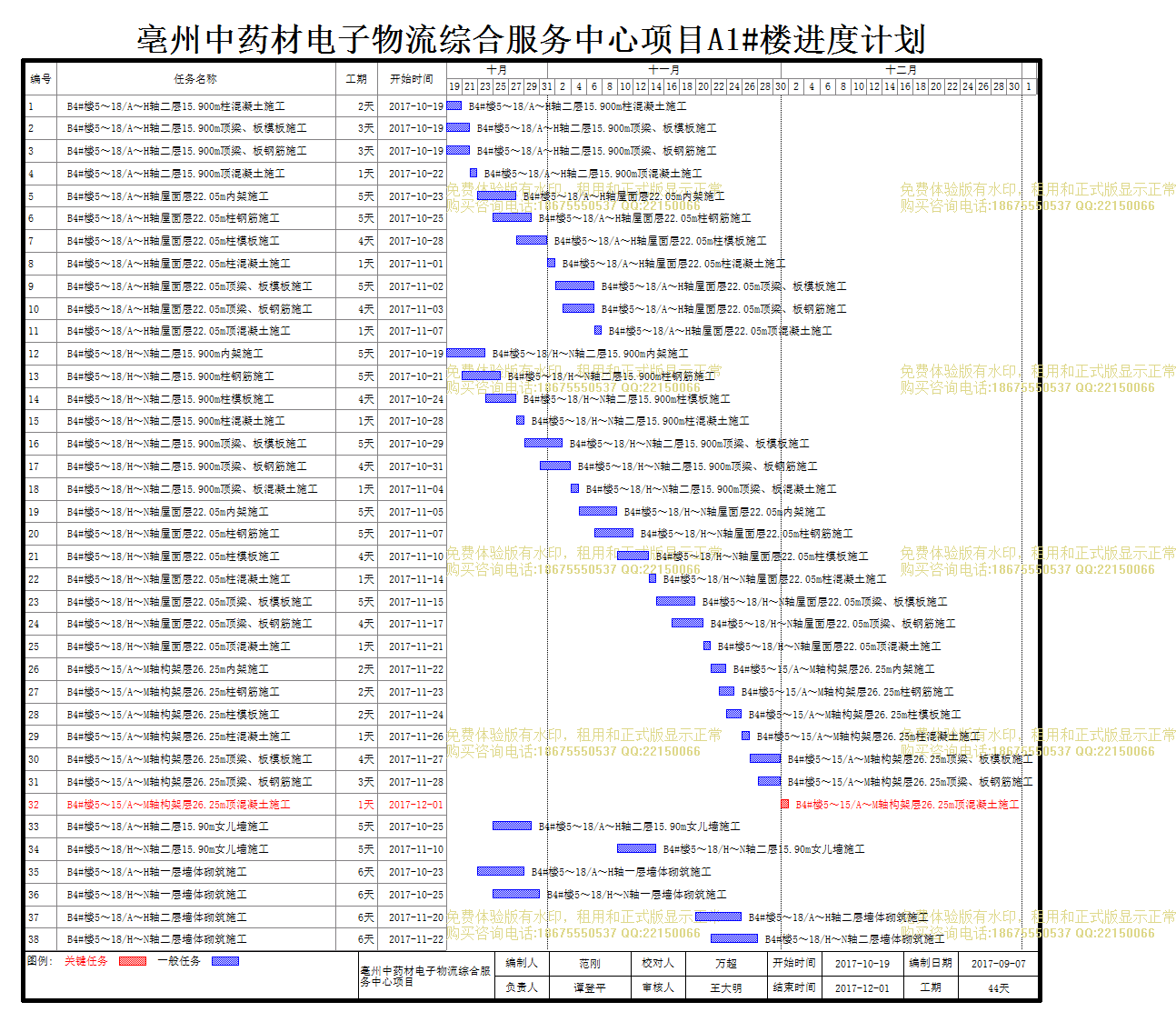The image size is (1176, 1022).
Task: Select the Gantt bar of task 19
Action: (x=598, y=511)
